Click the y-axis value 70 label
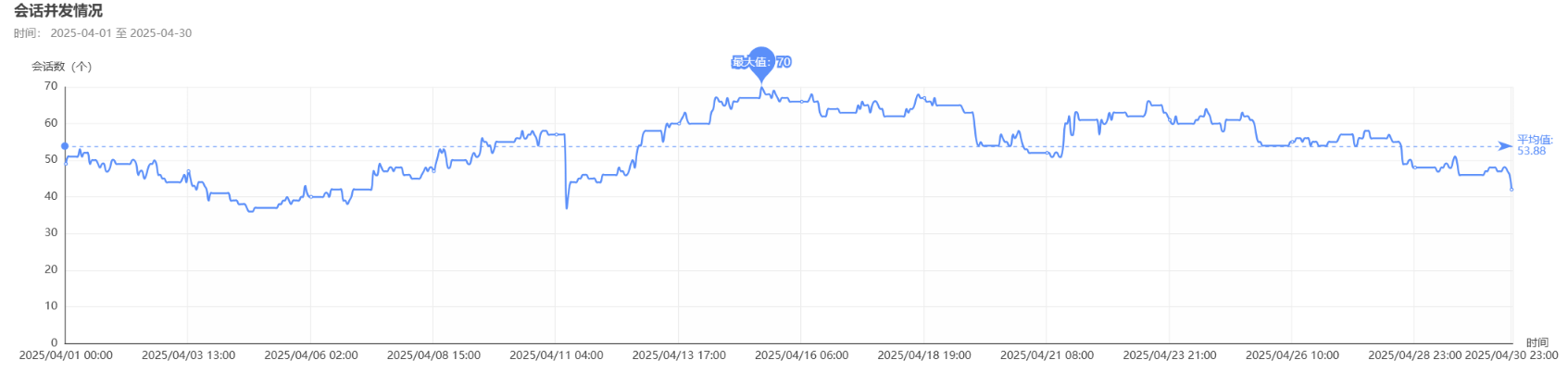The width and height of the screenshot is (1568, 385). (x=51, y=86)
